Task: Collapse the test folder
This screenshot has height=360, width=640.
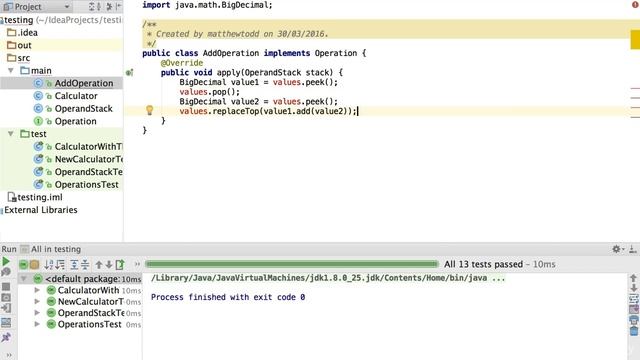Action: coord(11,134)
